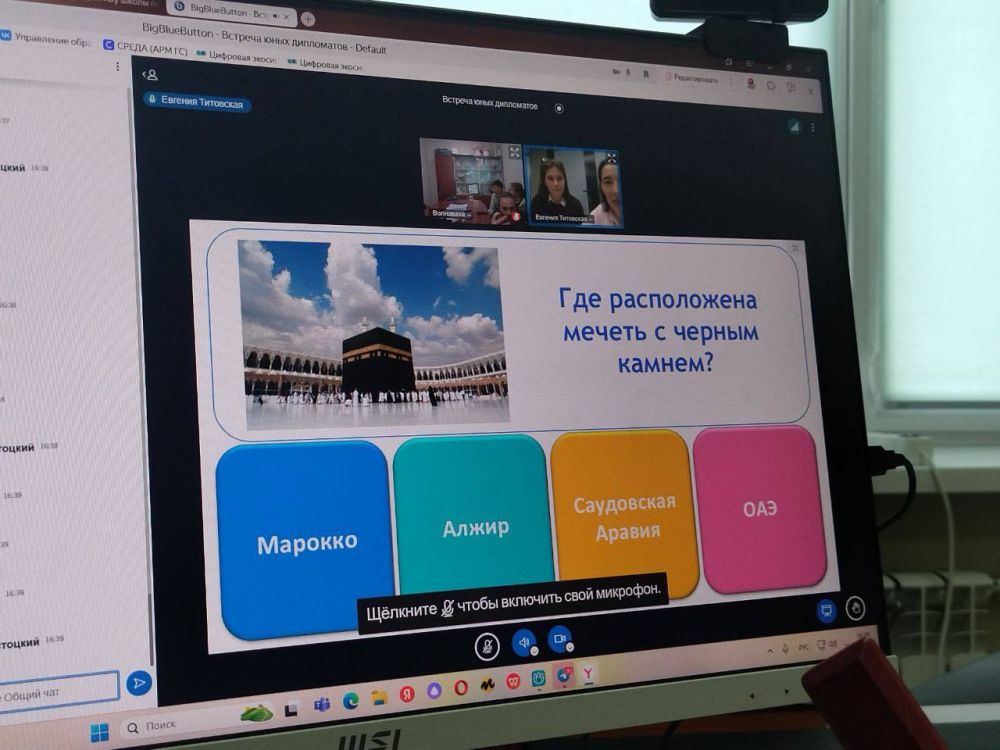Expand the Волнавака webcam to fullscreen
The height and width of the screenshot is (750, 1000).
[x=514, y=152]
